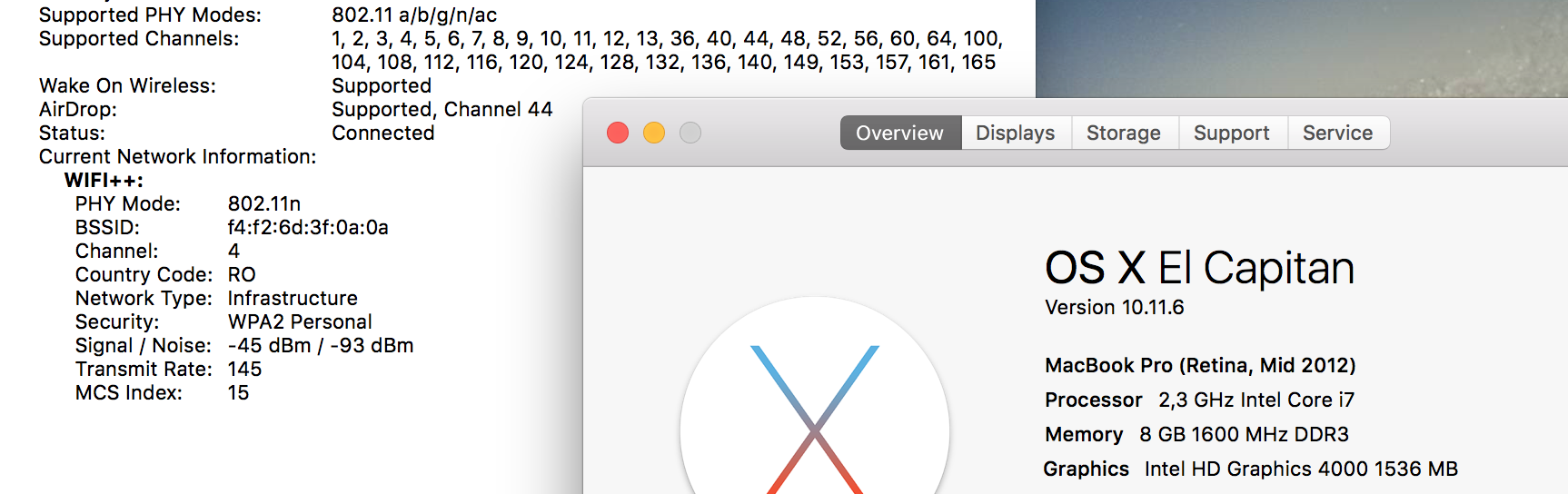Click the MCS Index value 15
The width and height of the screenshot is (1568, 494).
click(238, 392)
